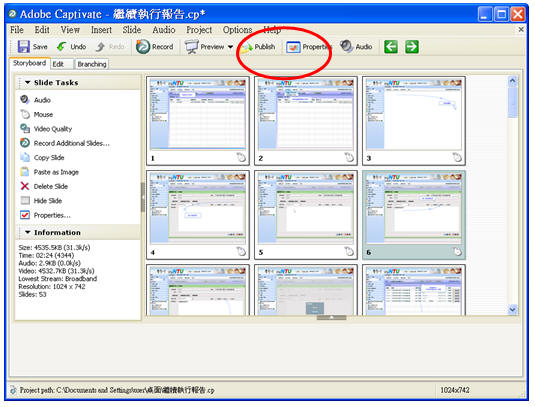Click the Audio speaker toolbar icon
Viewport: 535px width, 407px height.
pos(347,46)
